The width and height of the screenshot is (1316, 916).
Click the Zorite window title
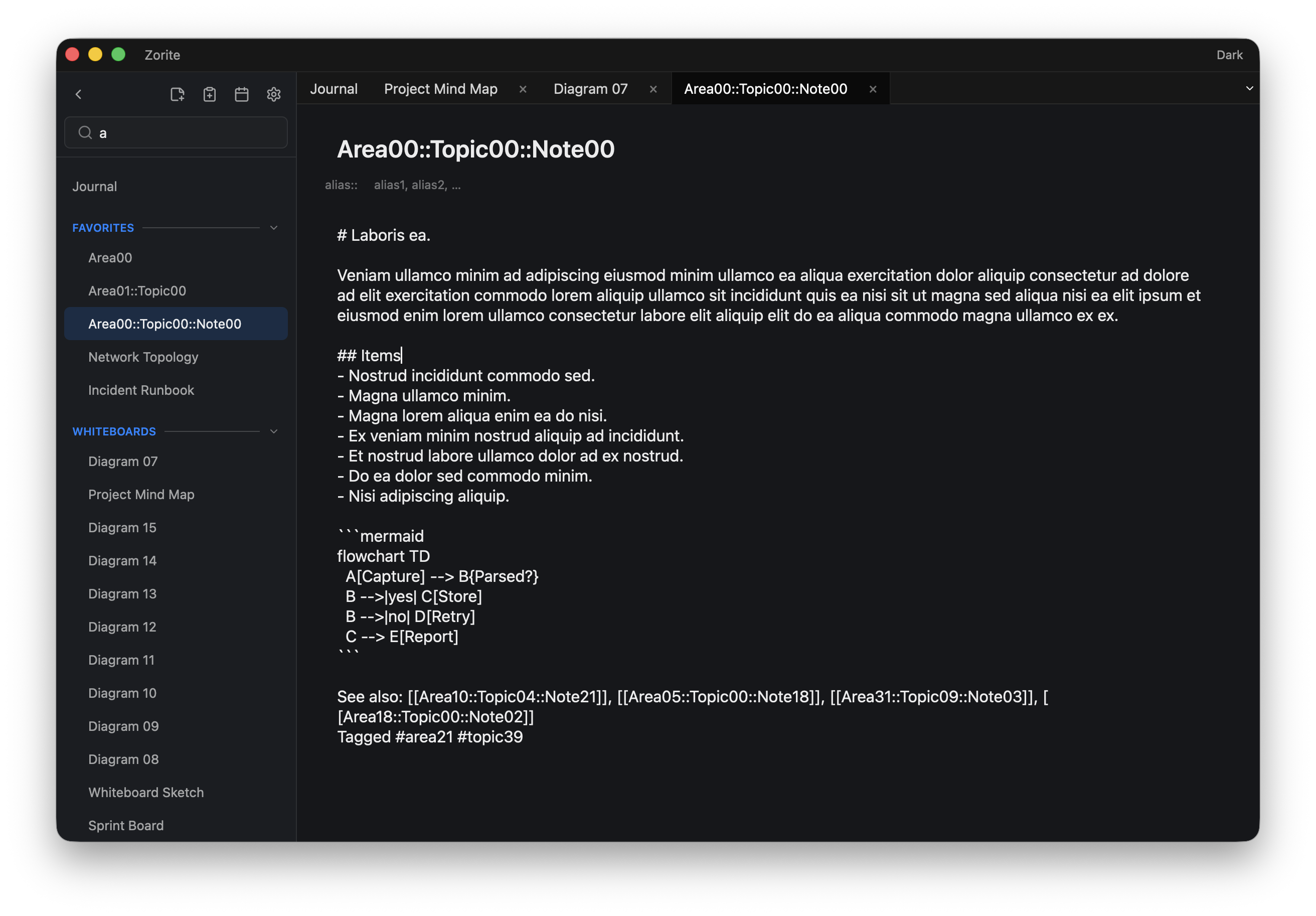pyautogui.click(x=162, y=55)
